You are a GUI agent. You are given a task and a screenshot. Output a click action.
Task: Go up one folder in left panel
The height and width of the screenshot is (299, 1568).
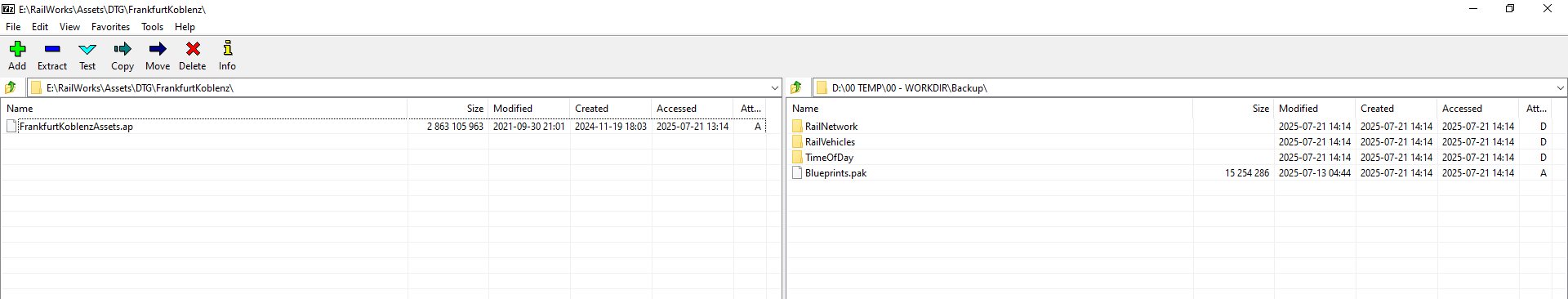[x=11, y=87]
